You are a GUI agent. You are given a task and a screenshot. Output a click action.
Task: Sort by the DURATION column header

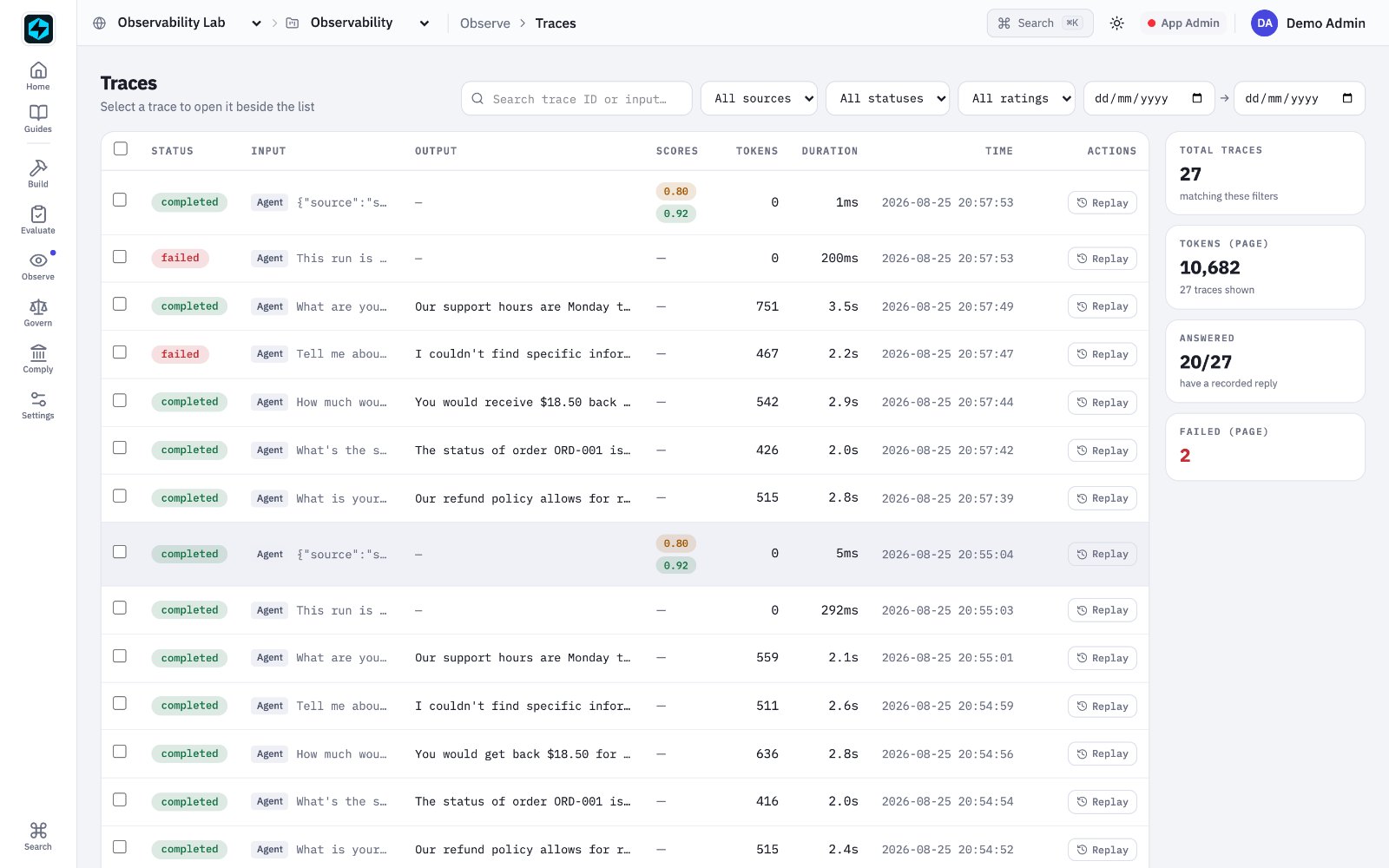coord(830,151)
